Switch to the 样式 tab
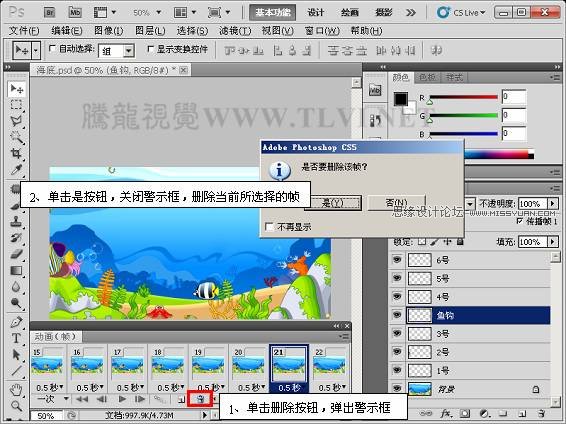The height and width of the screenshot is (424, 566). pos(454,77)
